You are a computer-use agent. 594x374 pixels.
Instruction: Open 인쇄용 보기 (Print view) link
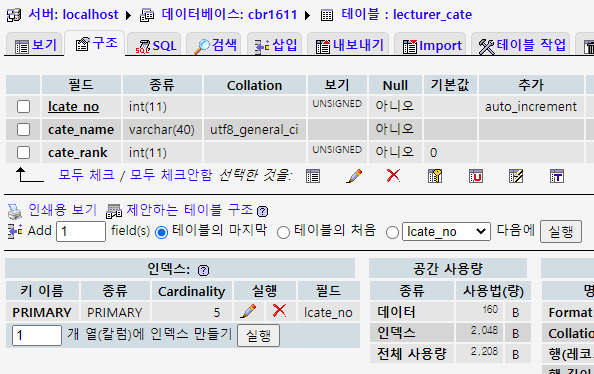(x=63, y=210)
